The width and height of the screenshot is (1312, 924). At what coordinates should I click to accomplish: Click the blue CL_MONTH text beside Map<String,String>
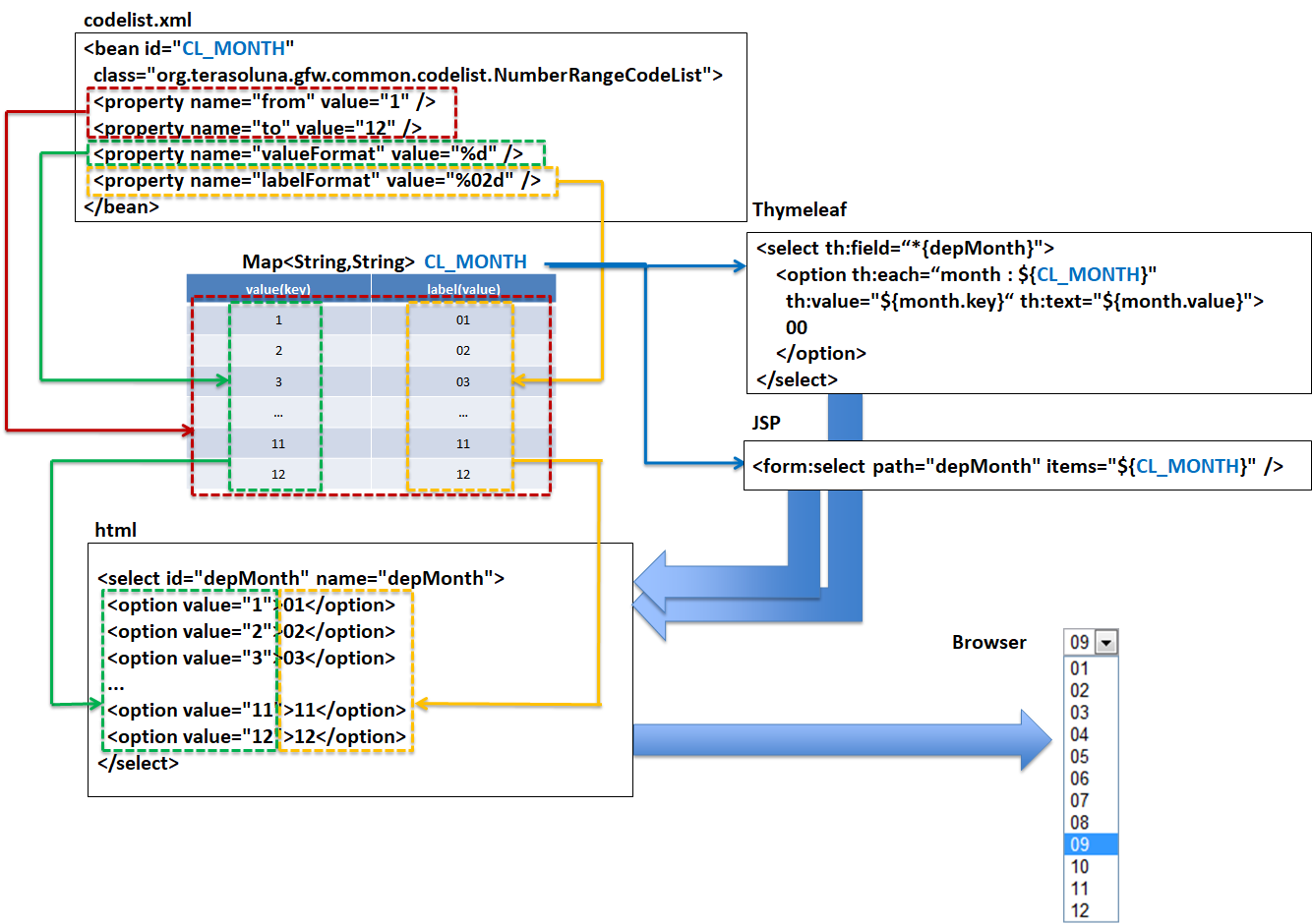475,262
